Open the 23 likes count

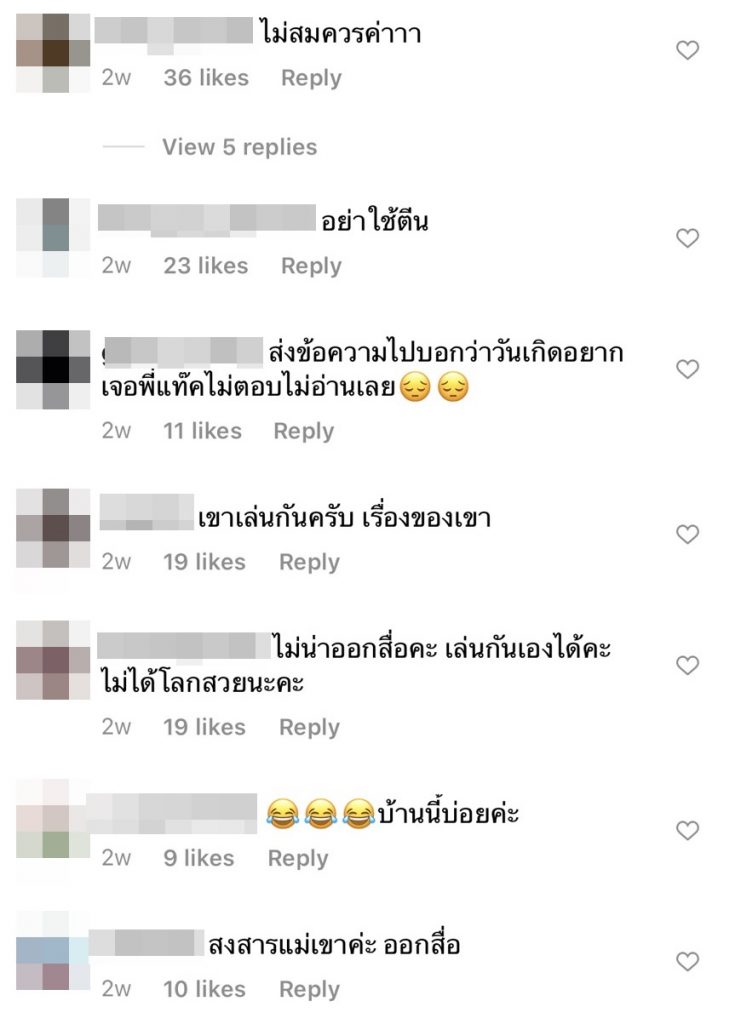(x=206, y=266)
